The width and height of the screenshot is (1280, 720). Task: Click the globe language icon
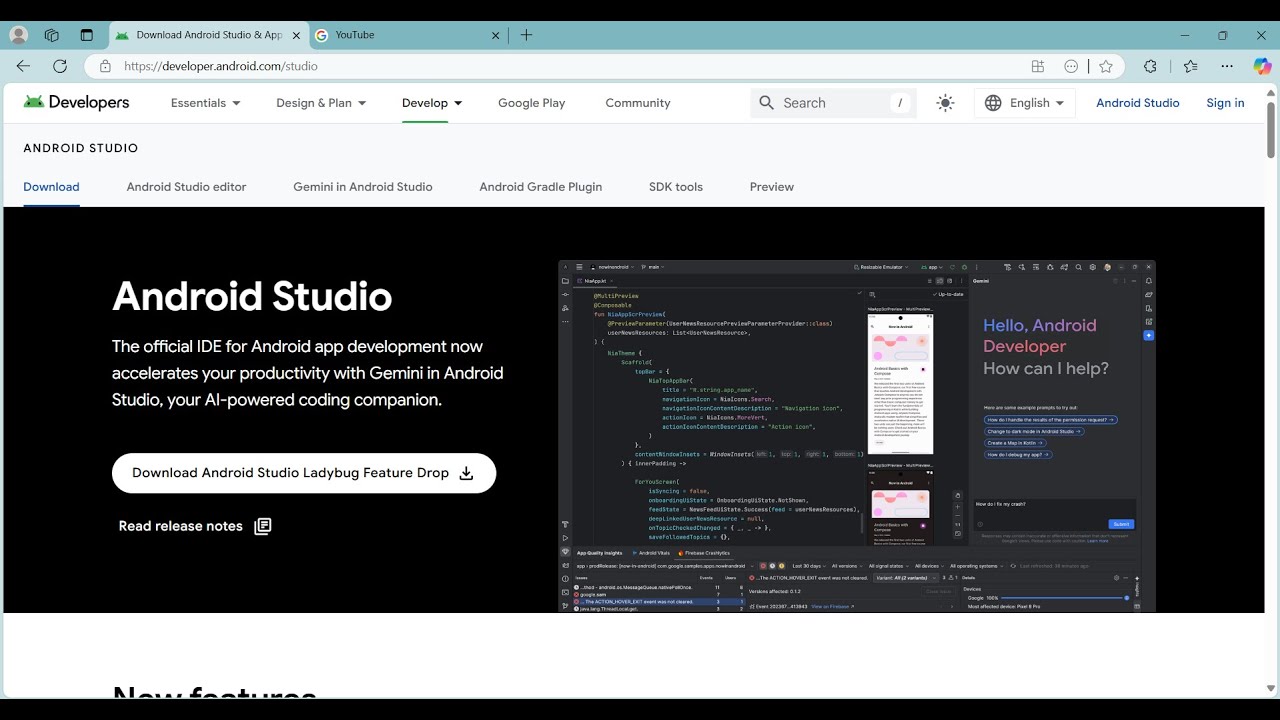[x=993, y=103]
